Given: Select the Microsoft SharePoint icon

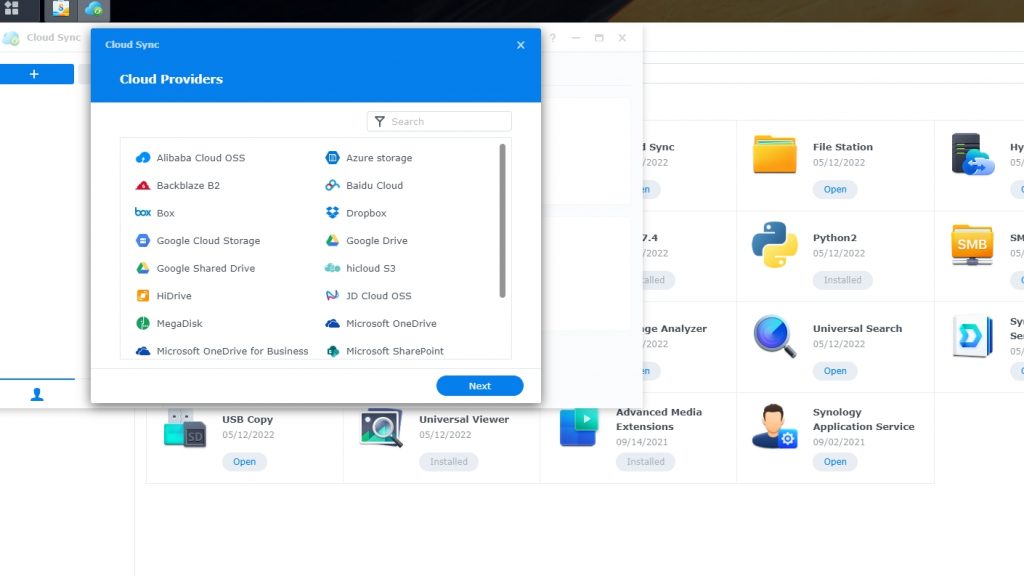Looking at the screenshot, I should point(332,351).
